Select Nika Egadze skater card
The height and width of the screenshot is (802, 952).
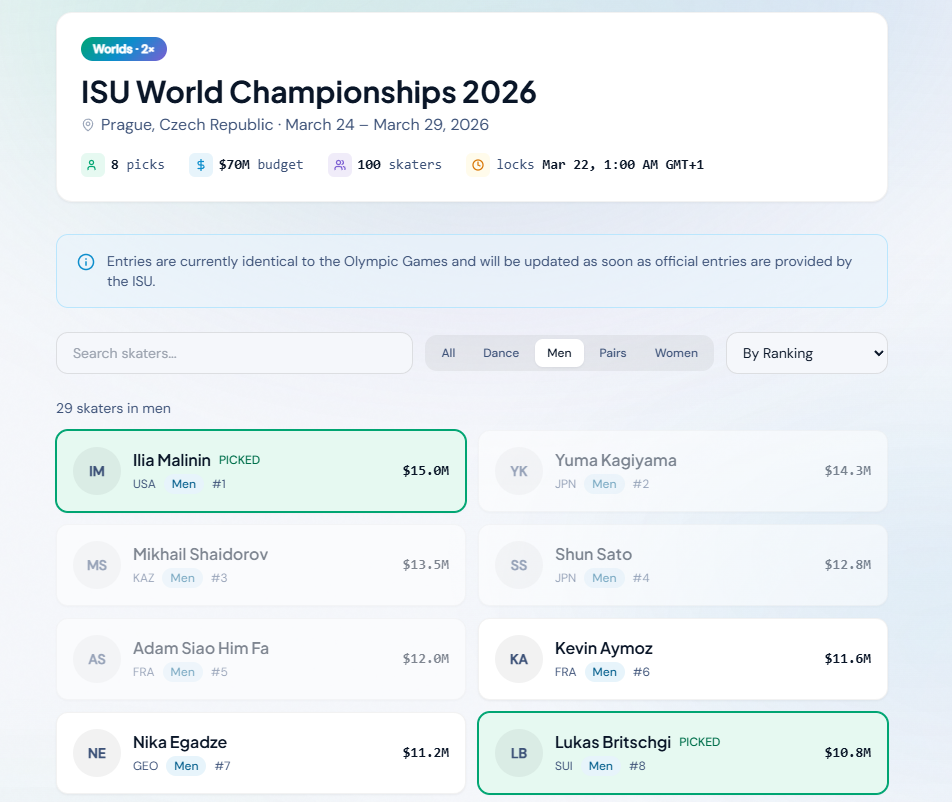[261, 753]
